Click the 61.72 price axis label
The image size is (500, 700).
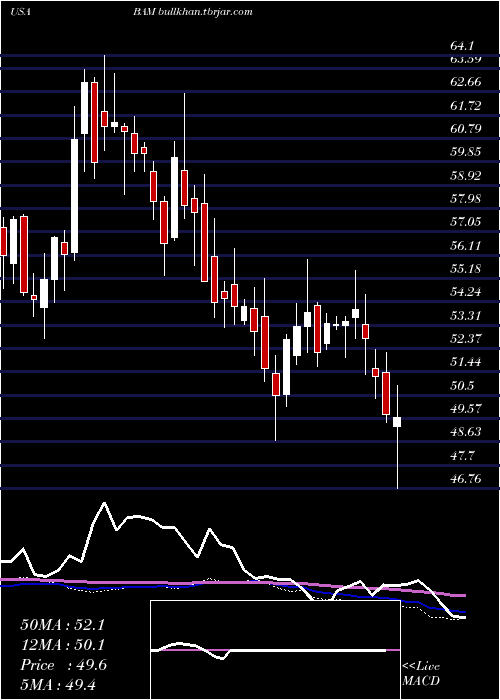click(x=466, y=105)
